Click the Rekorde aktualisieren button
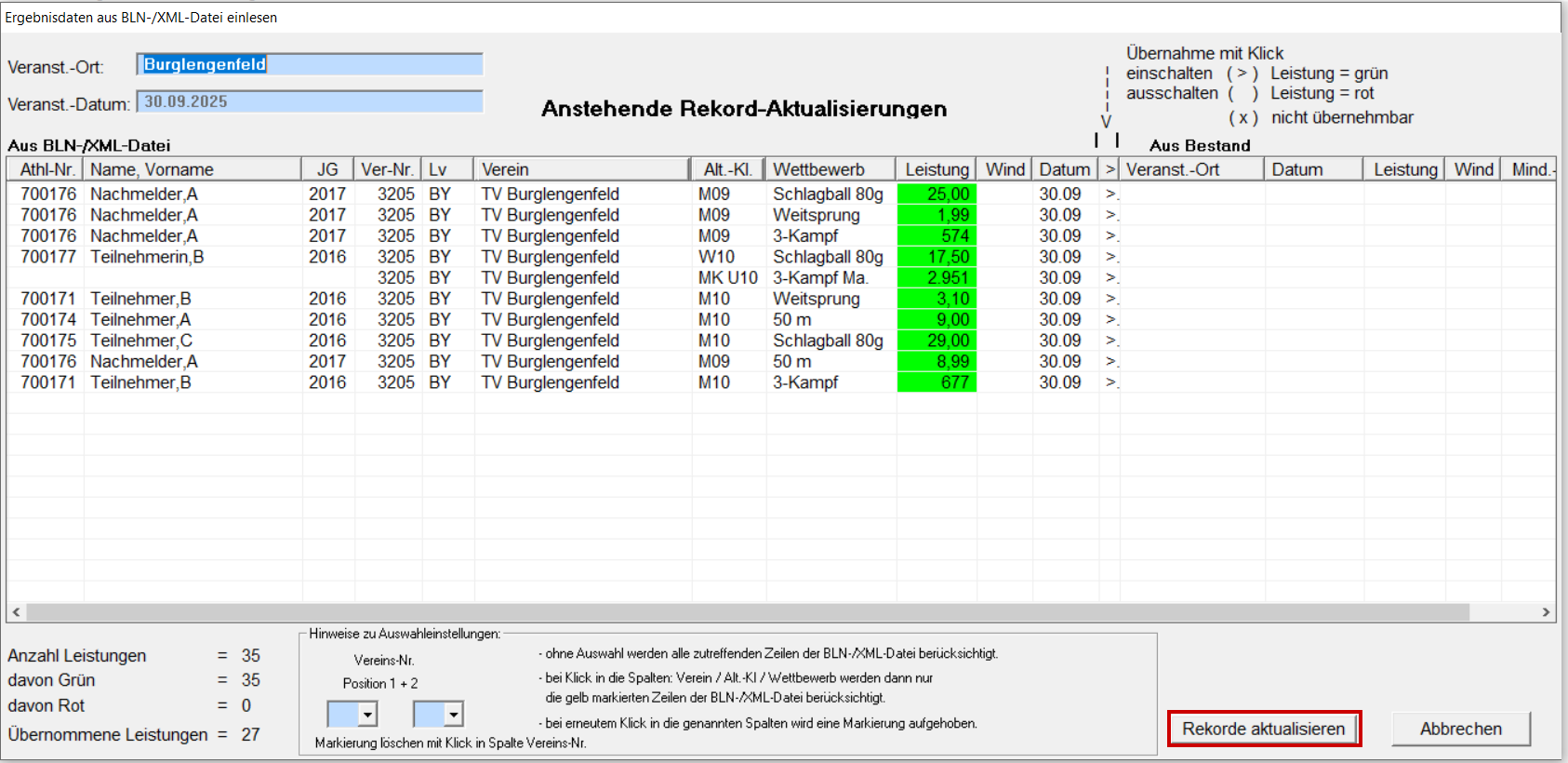The height and width of the screenshot is (763, 1568). [1263, 729]
